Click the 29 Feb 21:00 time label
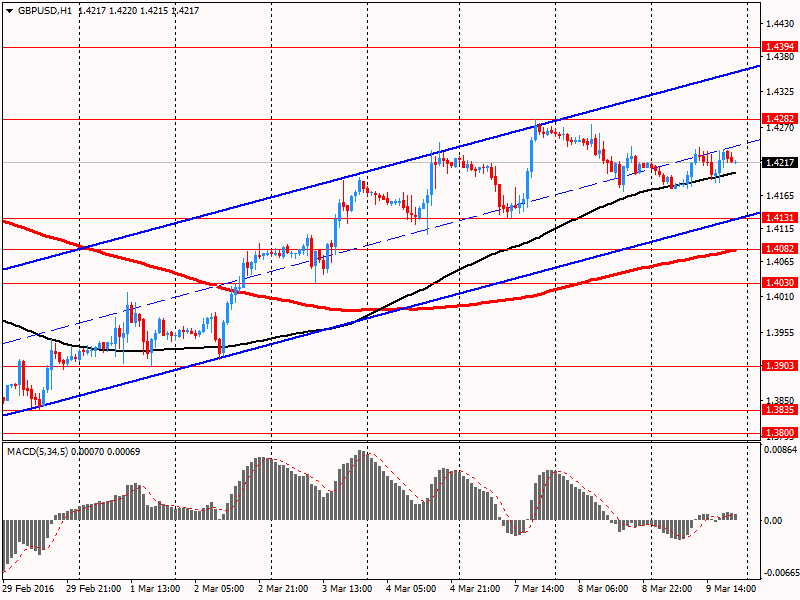 94,589
